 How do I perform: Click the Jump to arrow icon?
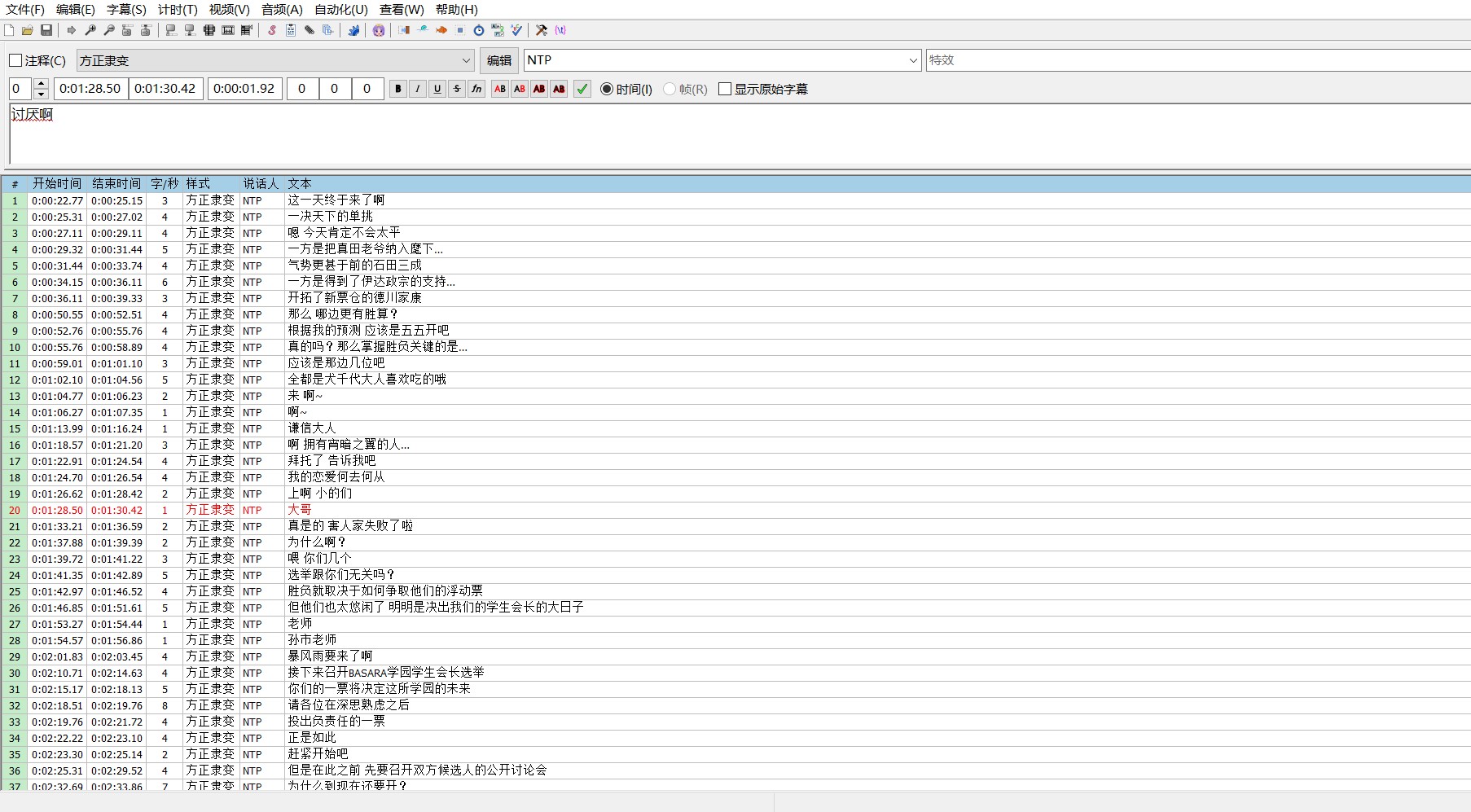(72, 30)
